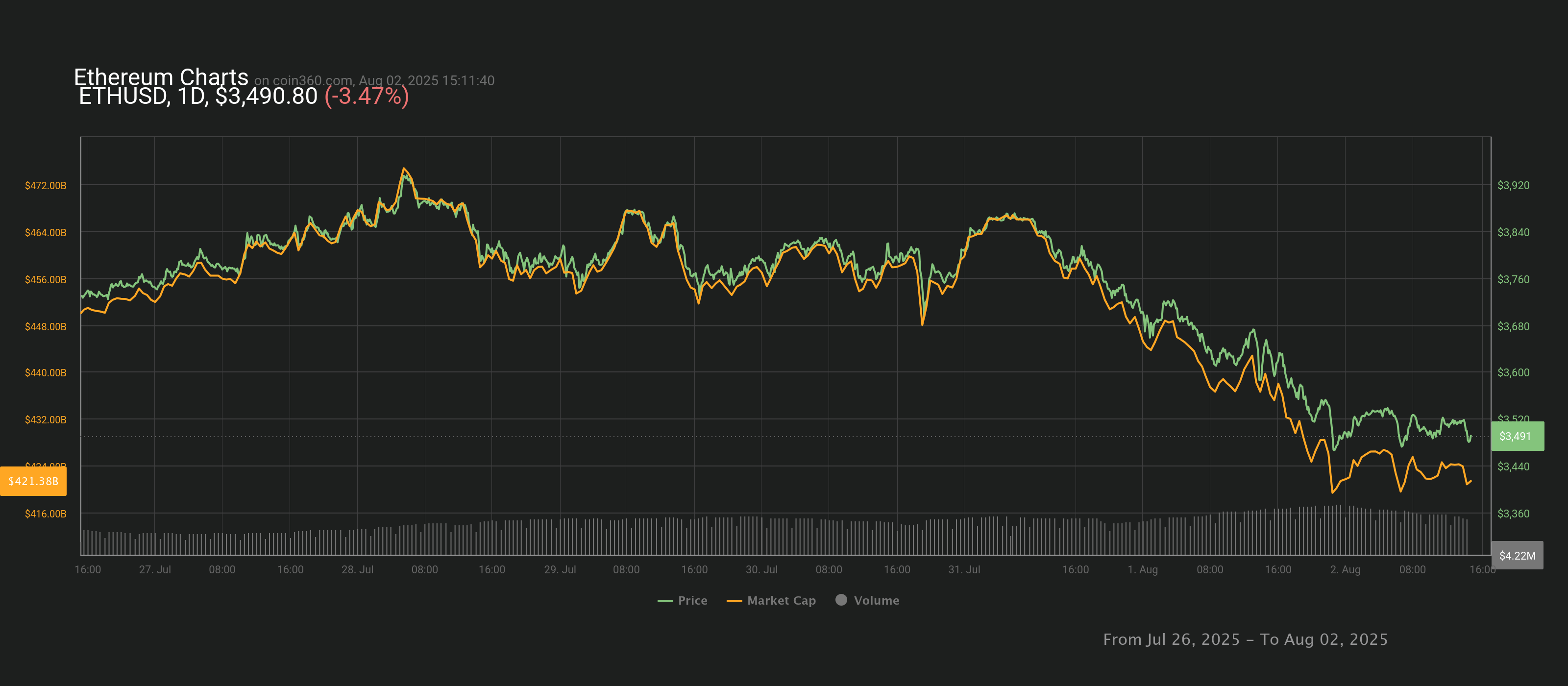Screen dimensions: 1568x686
Task: Click the -3.47% change value
Action: [367, 96]
